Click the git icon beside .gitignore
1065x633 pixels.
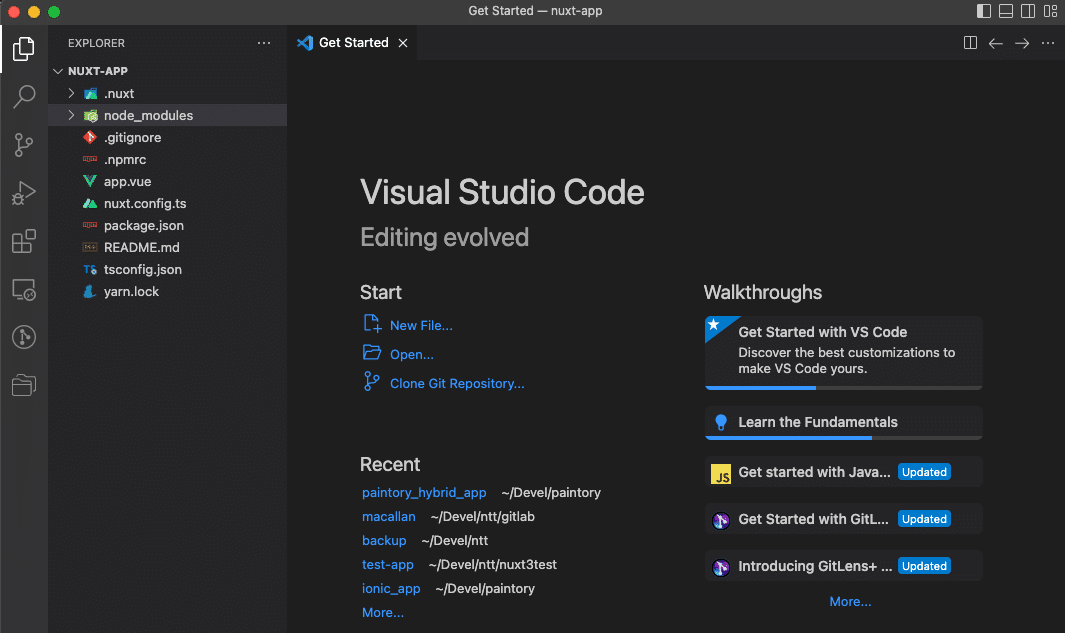pyautogui.click(x=90, y=137)
